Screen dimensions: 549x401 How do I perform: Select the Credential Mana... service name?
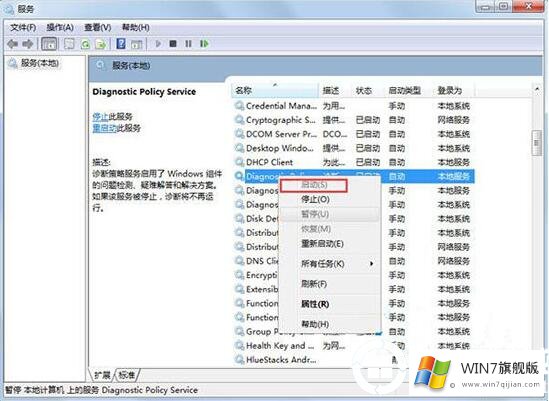pyautogui.click(x=281, y=105)
